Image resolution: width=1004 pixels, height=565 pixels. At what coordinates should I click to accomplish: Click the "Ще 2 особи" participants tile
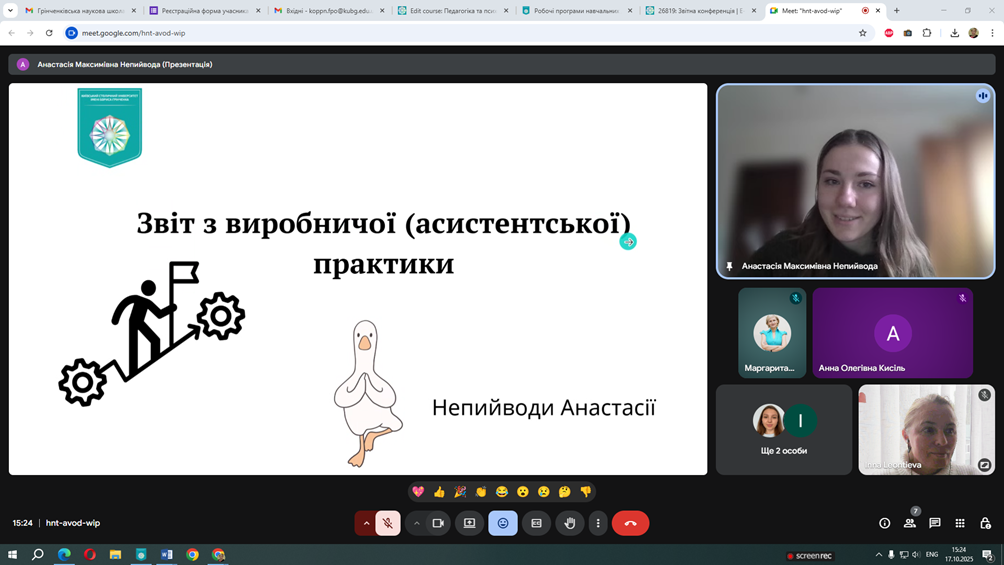coord(784,430)
